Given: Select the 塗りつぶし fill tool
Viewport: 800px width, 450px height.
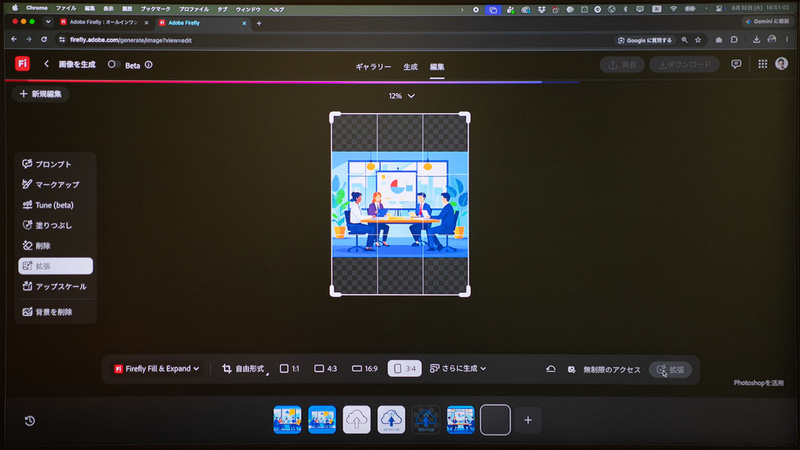Looking at the screenshot, I should point(55,226).
